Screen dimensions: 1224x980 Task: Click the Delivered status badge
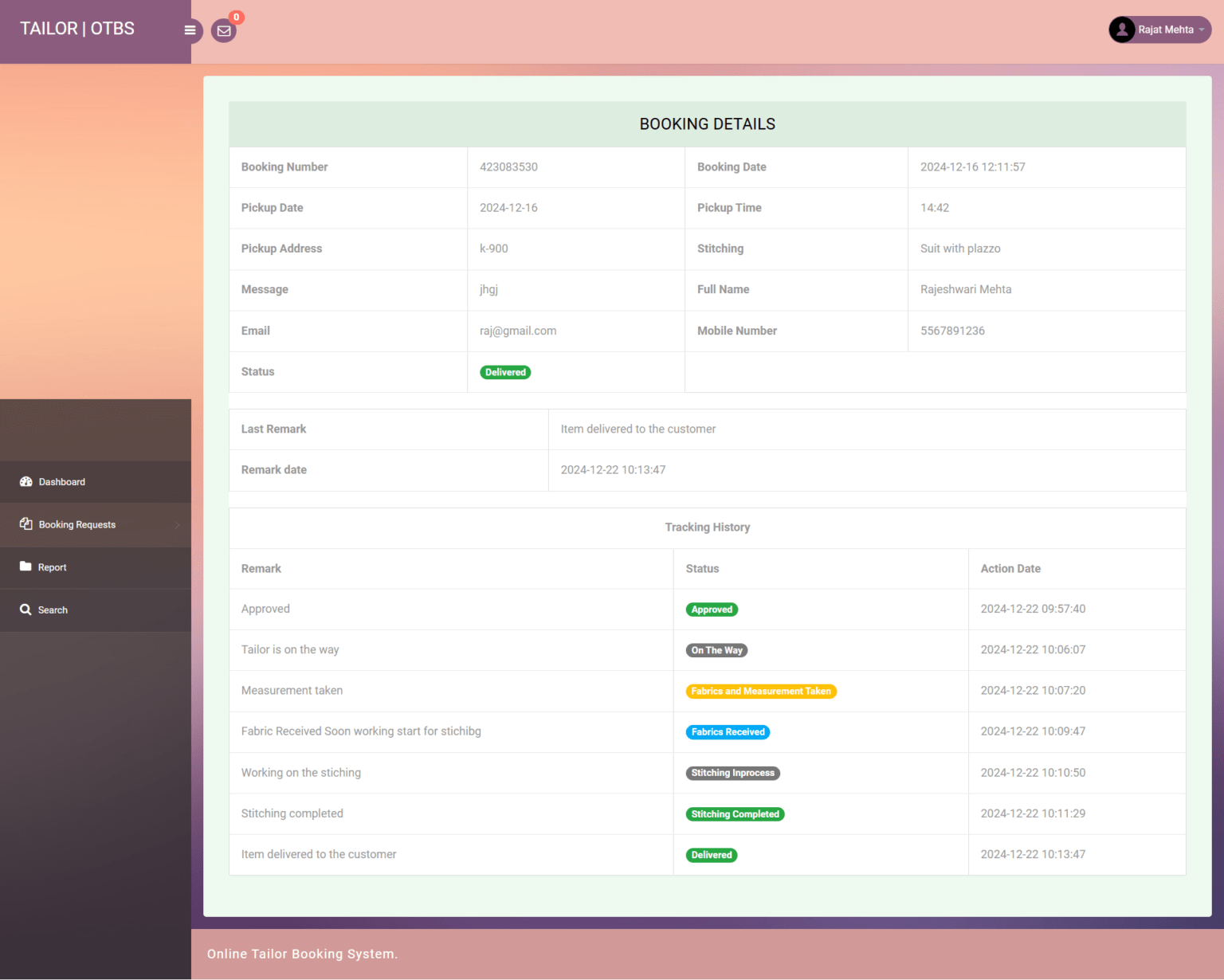(x=504, y=372)
